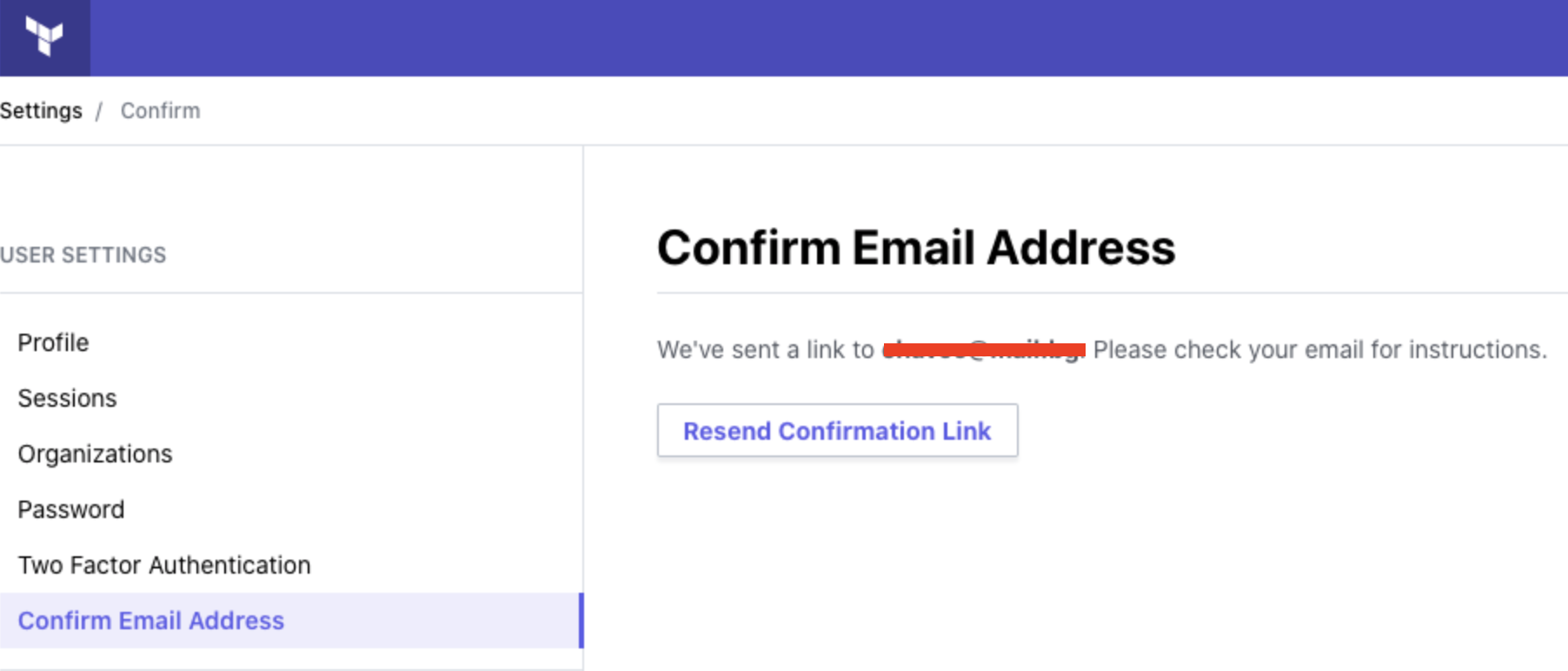The height and width of the screenshot is (671, 1568).
Task: Navigate to the Password settings
Action: (x=71, y=509)
